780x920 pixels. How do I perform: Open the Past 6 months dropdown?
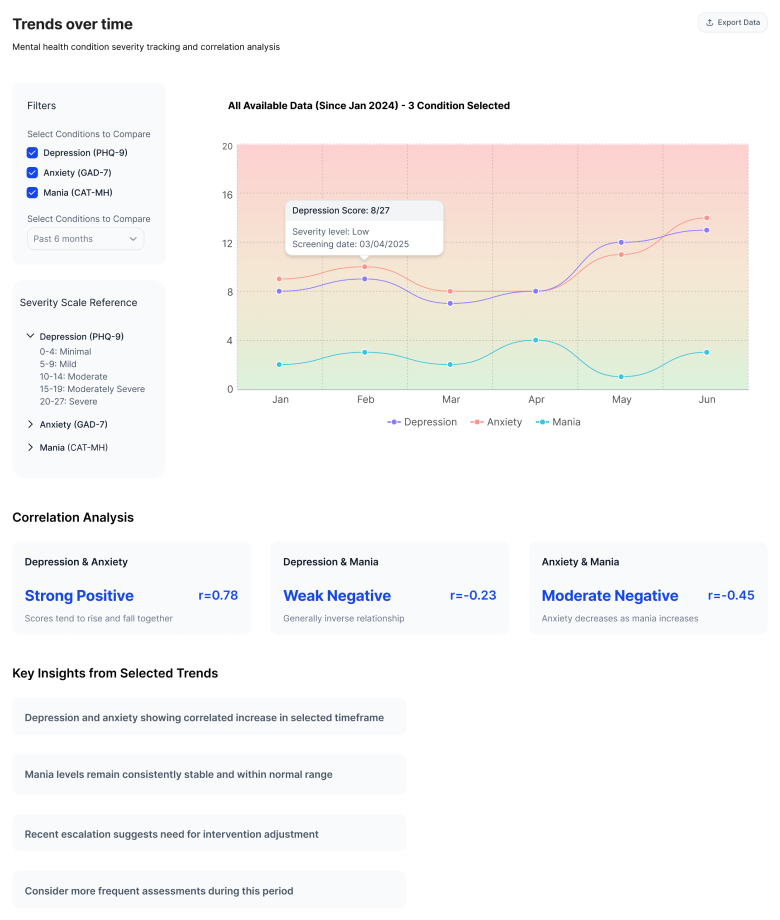86,239
